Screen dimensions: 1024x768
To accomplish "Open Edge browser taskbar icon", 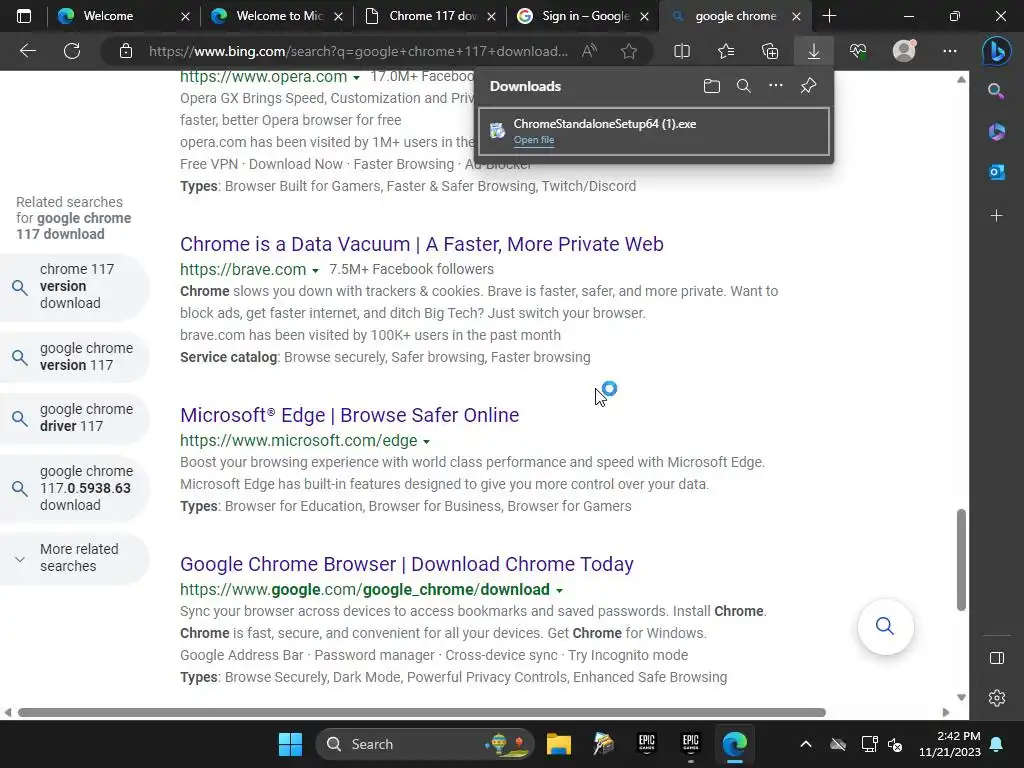I will pos(735,744).
